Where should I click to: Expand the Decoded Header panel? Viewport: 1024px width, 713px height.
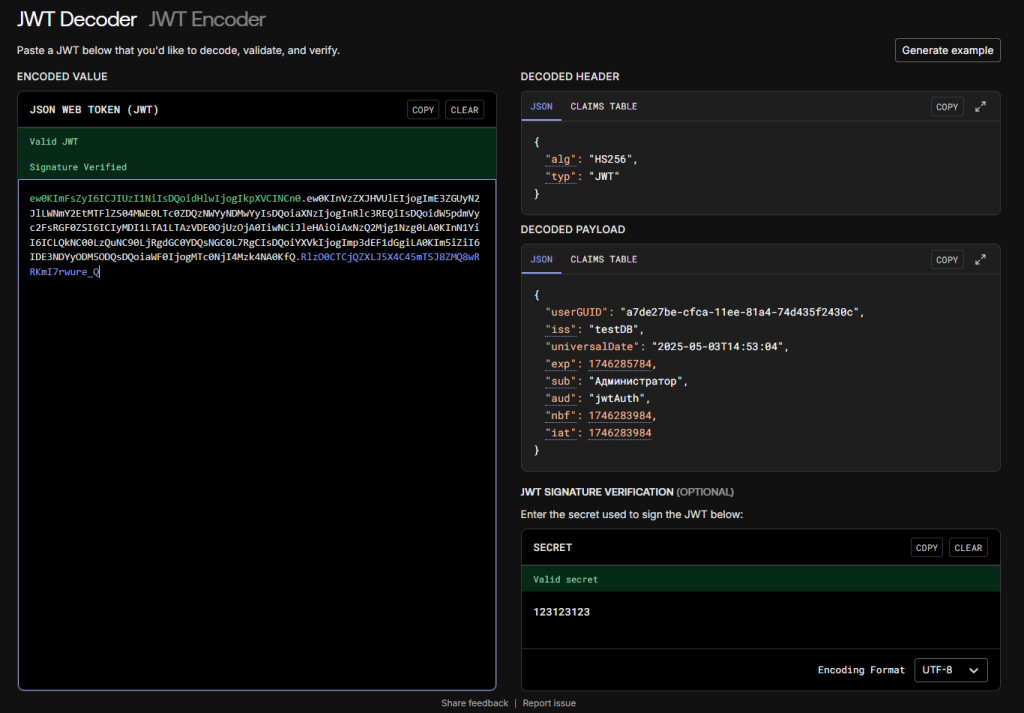tap(980, 107)
